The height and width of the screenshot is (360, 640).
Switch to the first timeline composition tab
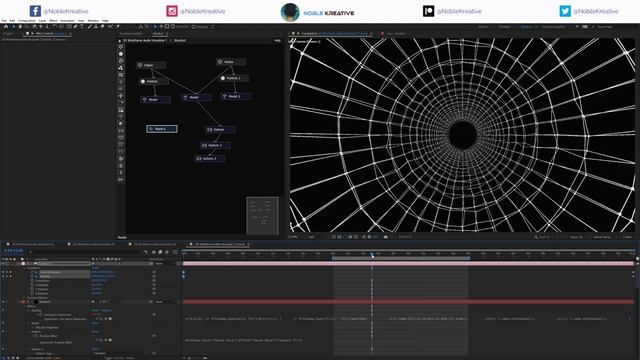(32, 244)
